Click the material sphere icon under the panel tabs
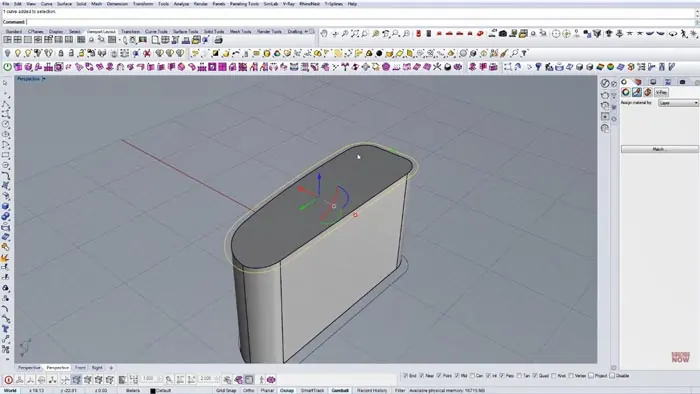This screenshot has height=394, width=700. coord(625,92)
